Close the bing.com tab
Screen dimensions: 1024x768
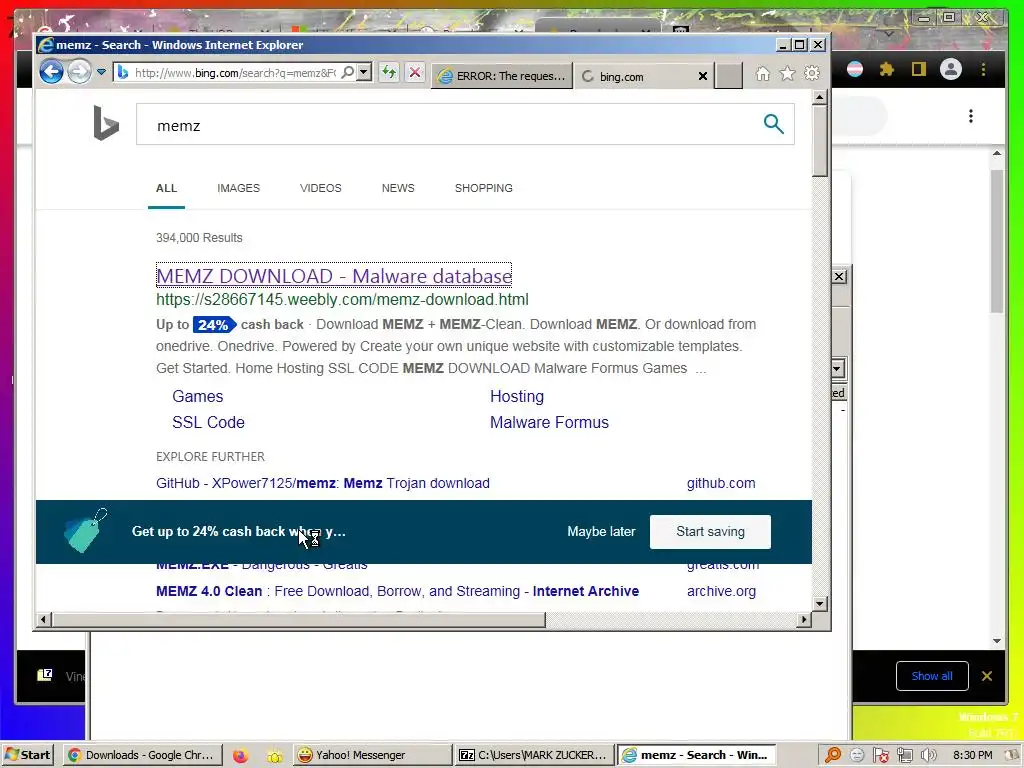[x=703, y=76]
